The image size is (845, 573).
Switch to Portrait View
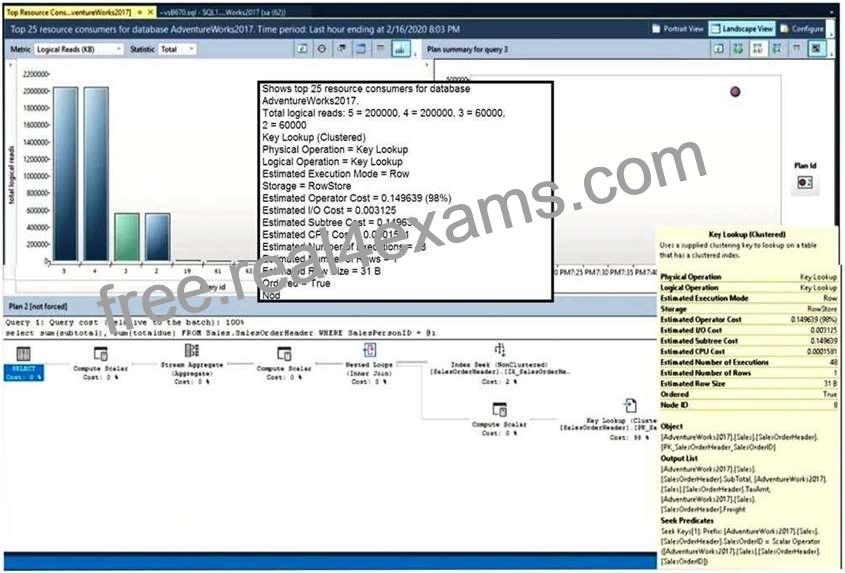[x=678, y=29]
